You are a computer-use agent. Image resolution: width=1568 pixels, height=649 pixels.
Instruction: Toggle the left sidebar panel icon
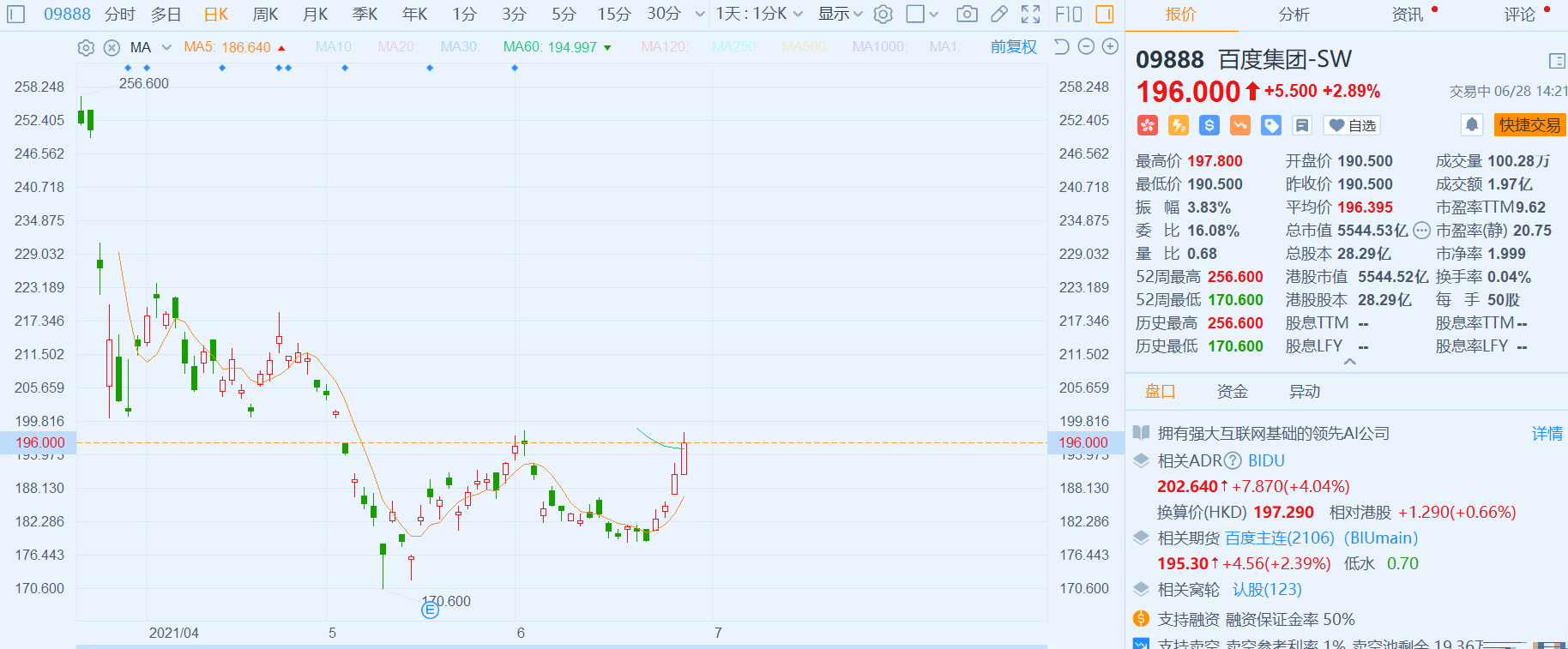tap(16, 14)
